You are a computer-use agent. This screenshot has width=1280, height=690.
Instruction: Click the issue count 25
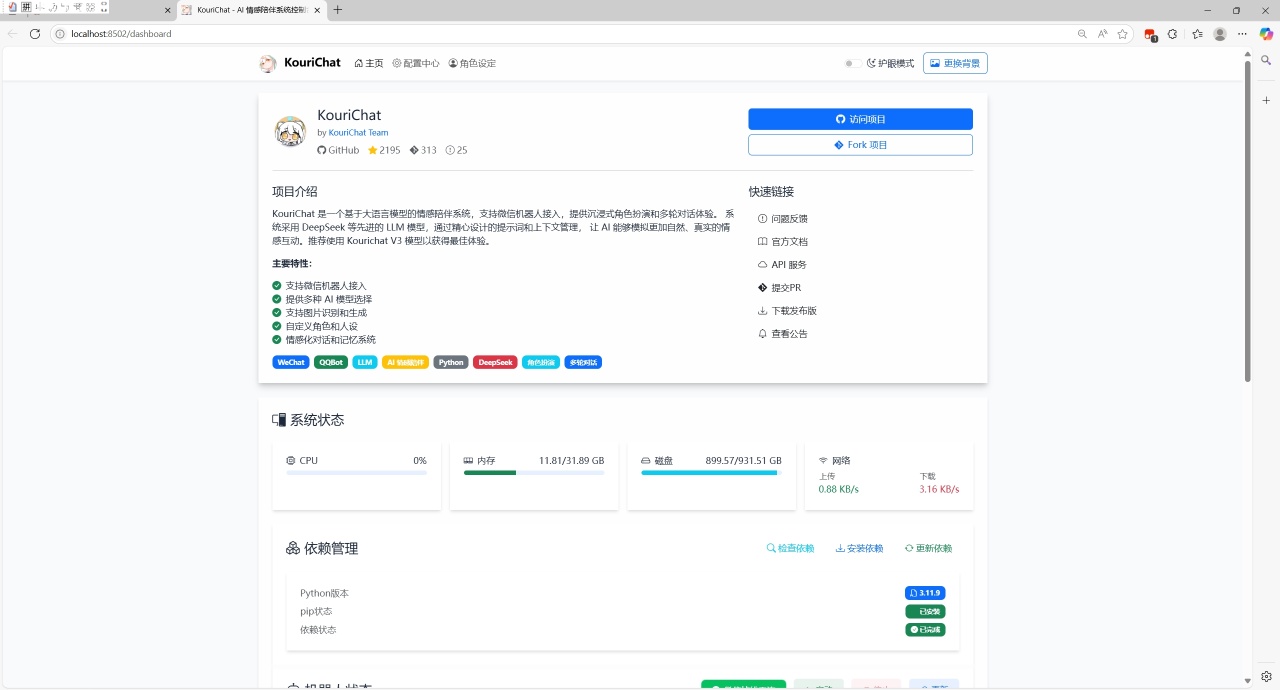pos(456,150)
